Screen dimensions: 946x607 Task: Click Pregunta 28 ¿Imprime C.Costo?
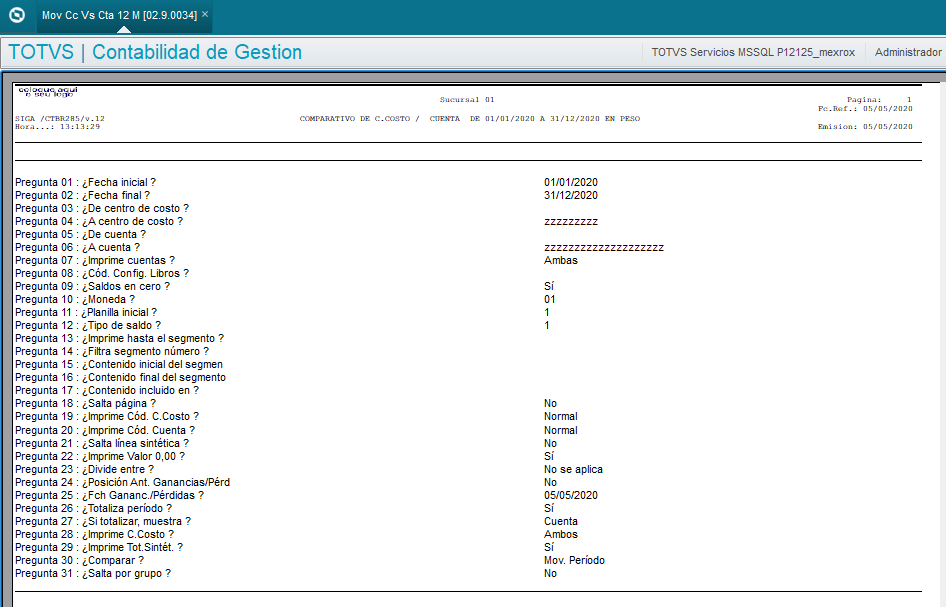[x=94, y=535]
